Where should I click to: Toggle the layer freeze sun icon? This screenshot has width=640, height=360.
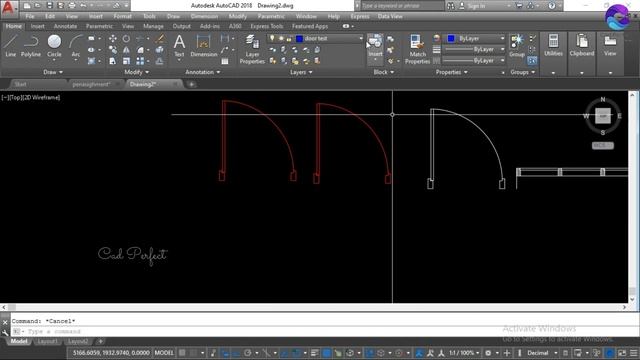click(x=281, y=38)
